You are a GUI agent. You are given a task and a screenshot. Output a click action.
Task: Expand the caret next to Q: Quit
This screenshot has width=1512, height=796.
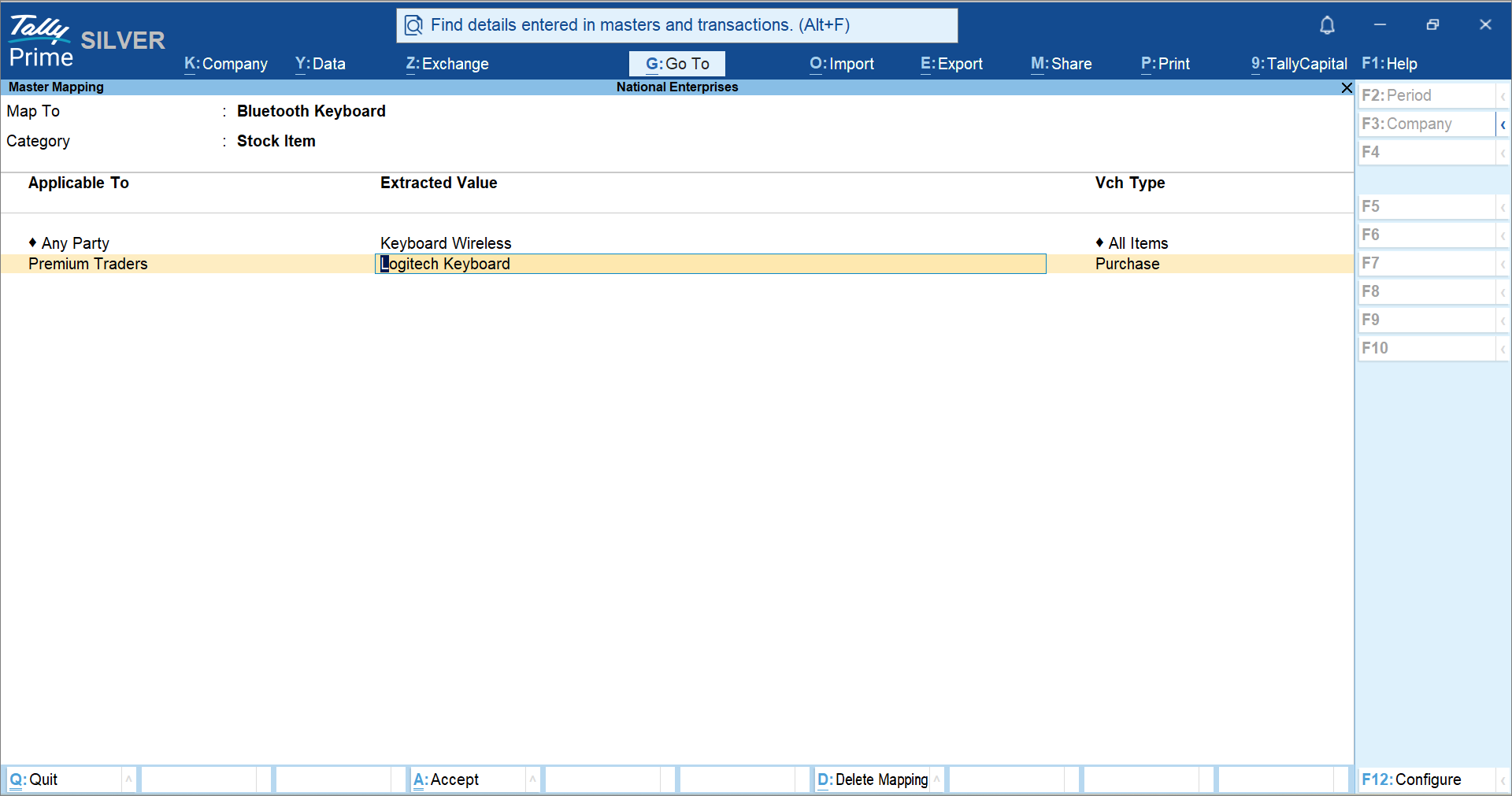(x=128, y=779)
